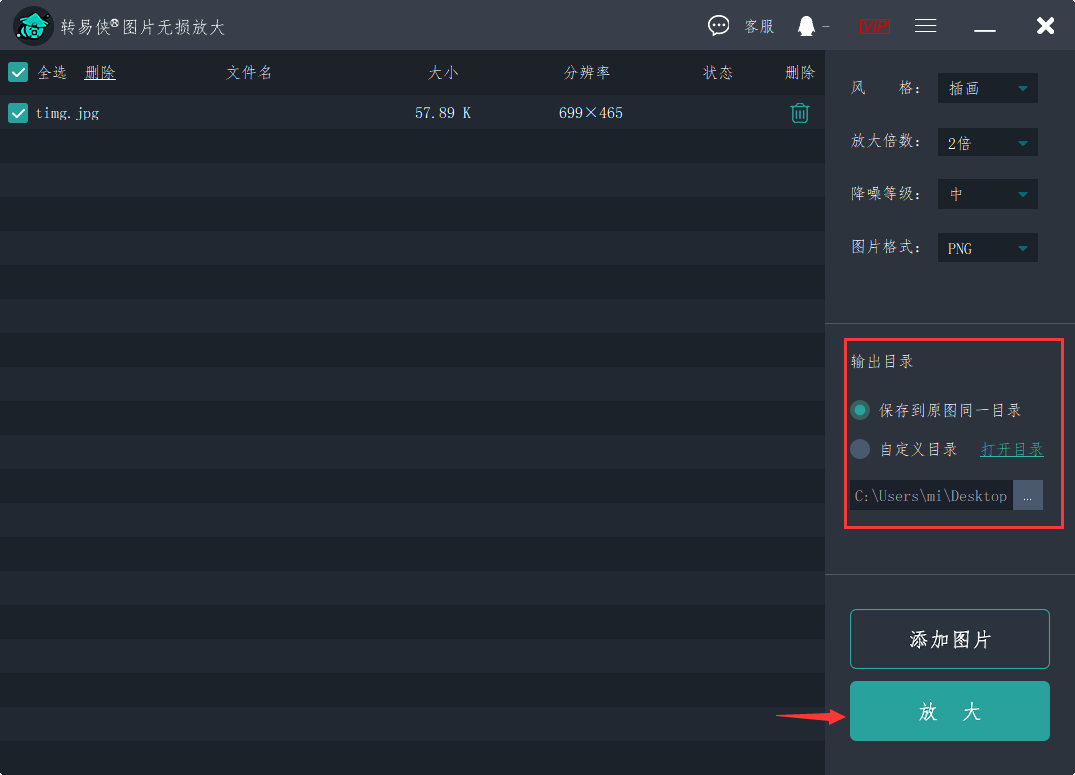Image resolution: width=1075 pixels, height=775 pixels.
Task: Uncheck the timg.jpg row checkbox
Action: (x=18, y=112)
